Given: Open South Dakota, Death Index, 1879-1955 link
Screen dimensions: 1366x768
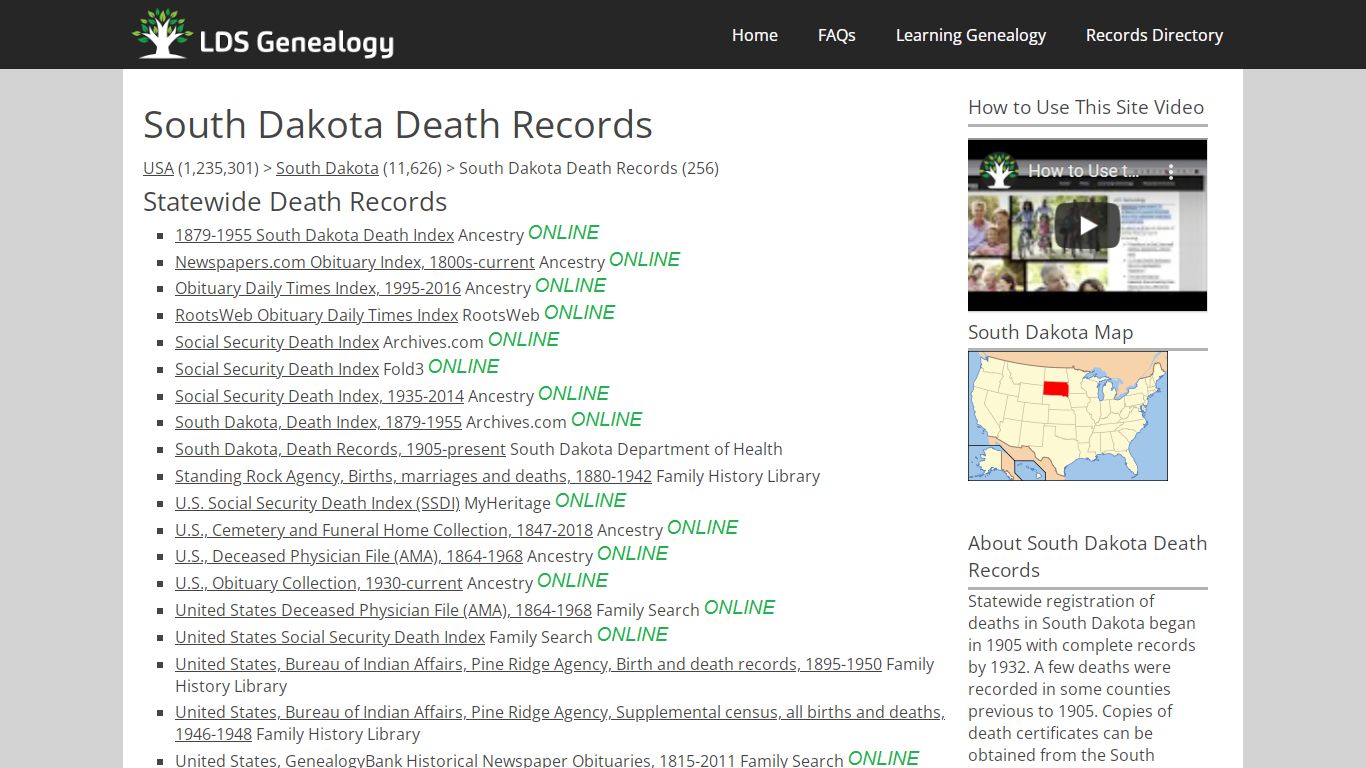Looking at the screenshot, I should [x=318, y=422].
